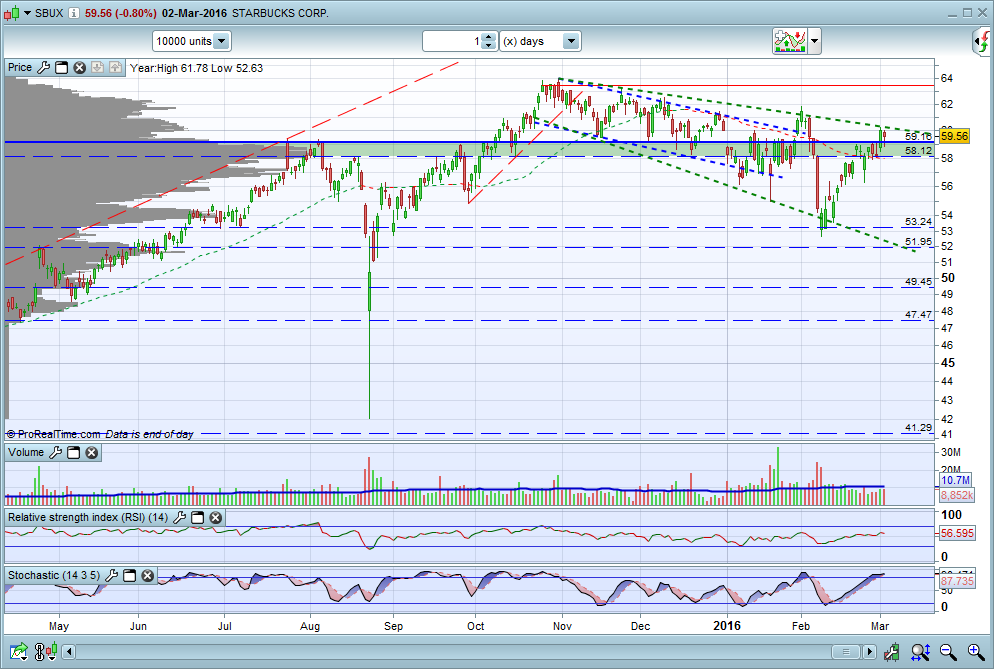
Task: Decrease the timeframe number with down stepper
Action: point(488,46)
